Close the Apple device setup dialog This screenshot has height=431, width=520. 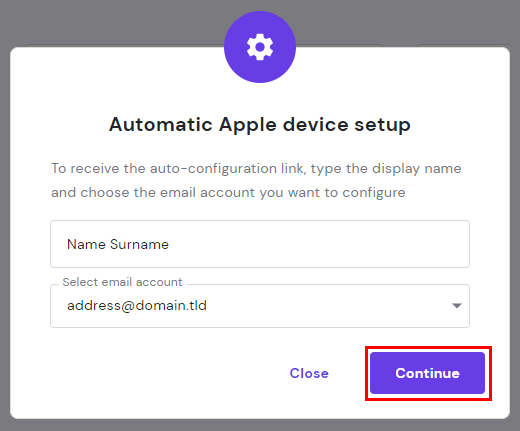click(309, 373)
